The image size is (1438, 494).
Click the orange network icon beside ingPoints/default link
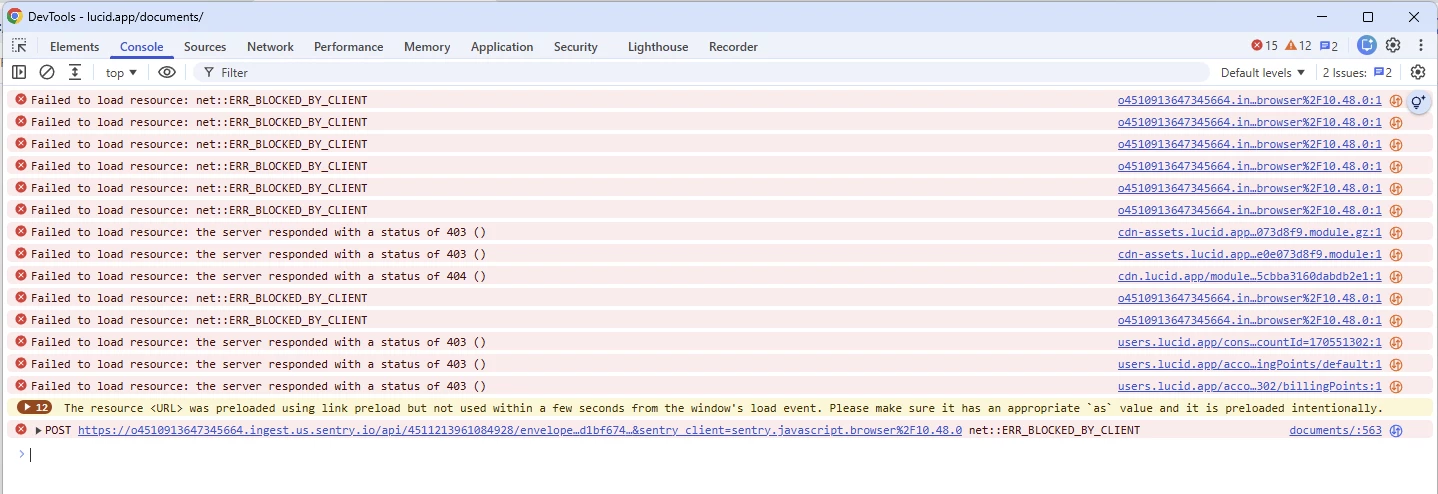click(x=1396, y=364)
